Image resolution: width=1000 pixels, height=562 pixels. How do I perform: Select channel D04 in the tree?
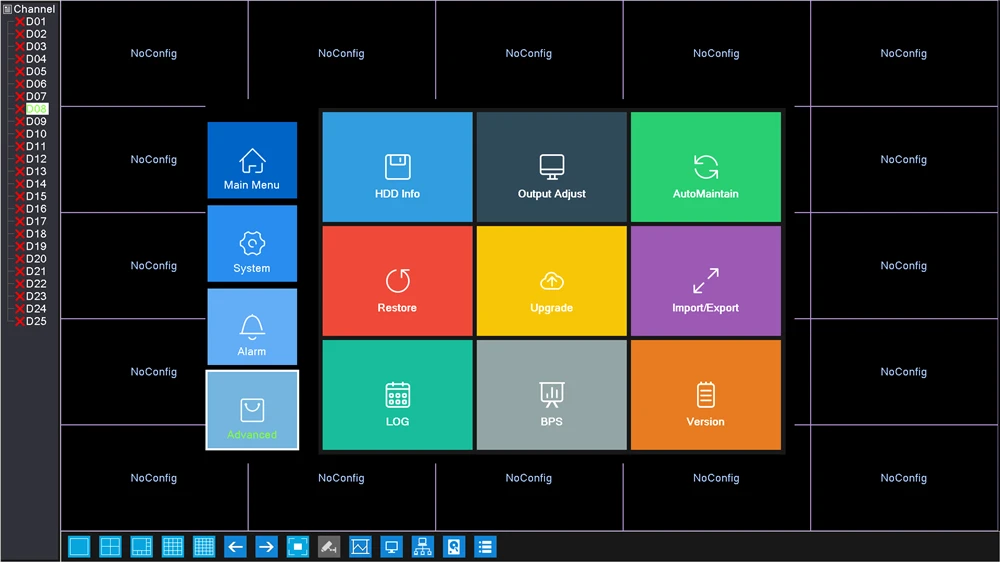tap(36, 59)
